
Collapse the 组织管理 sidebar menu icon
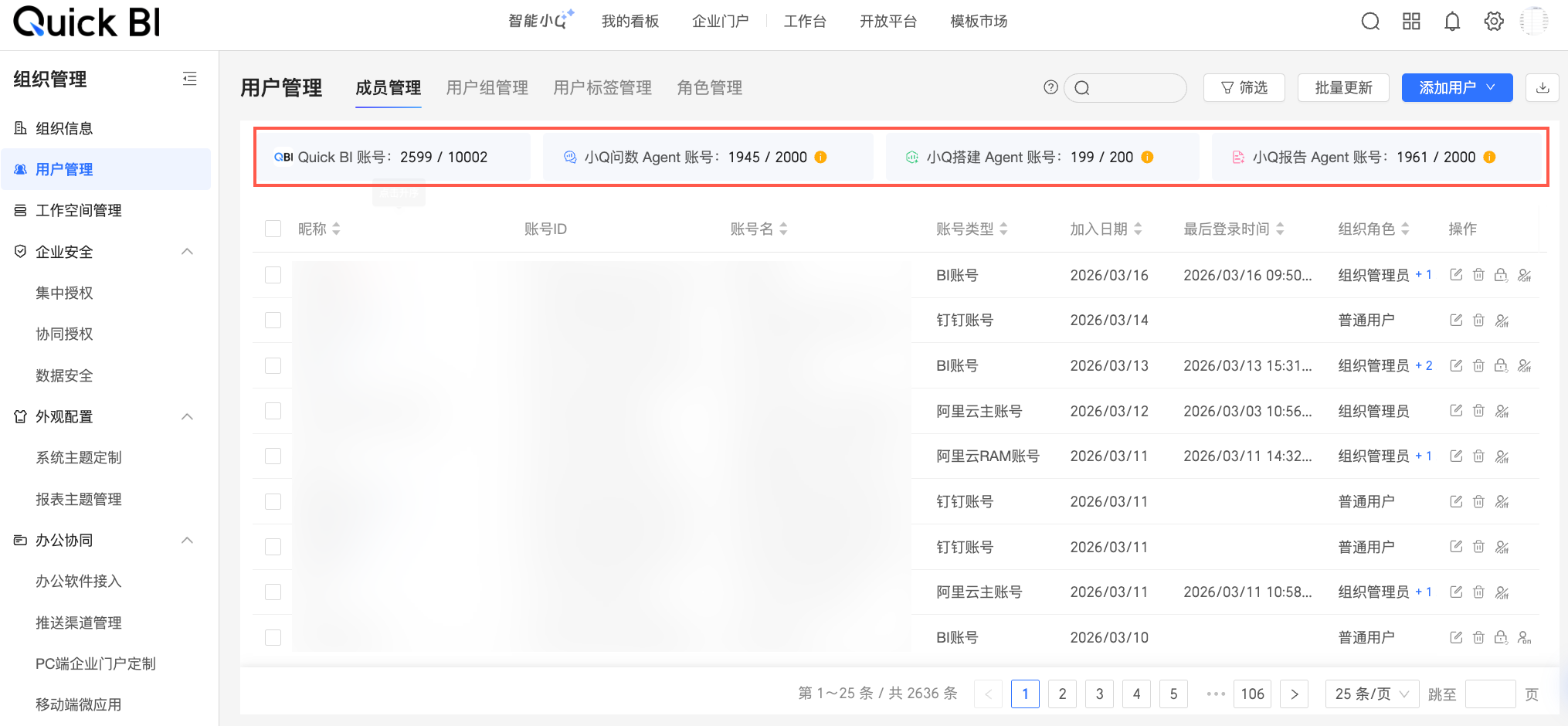point(189,79)
